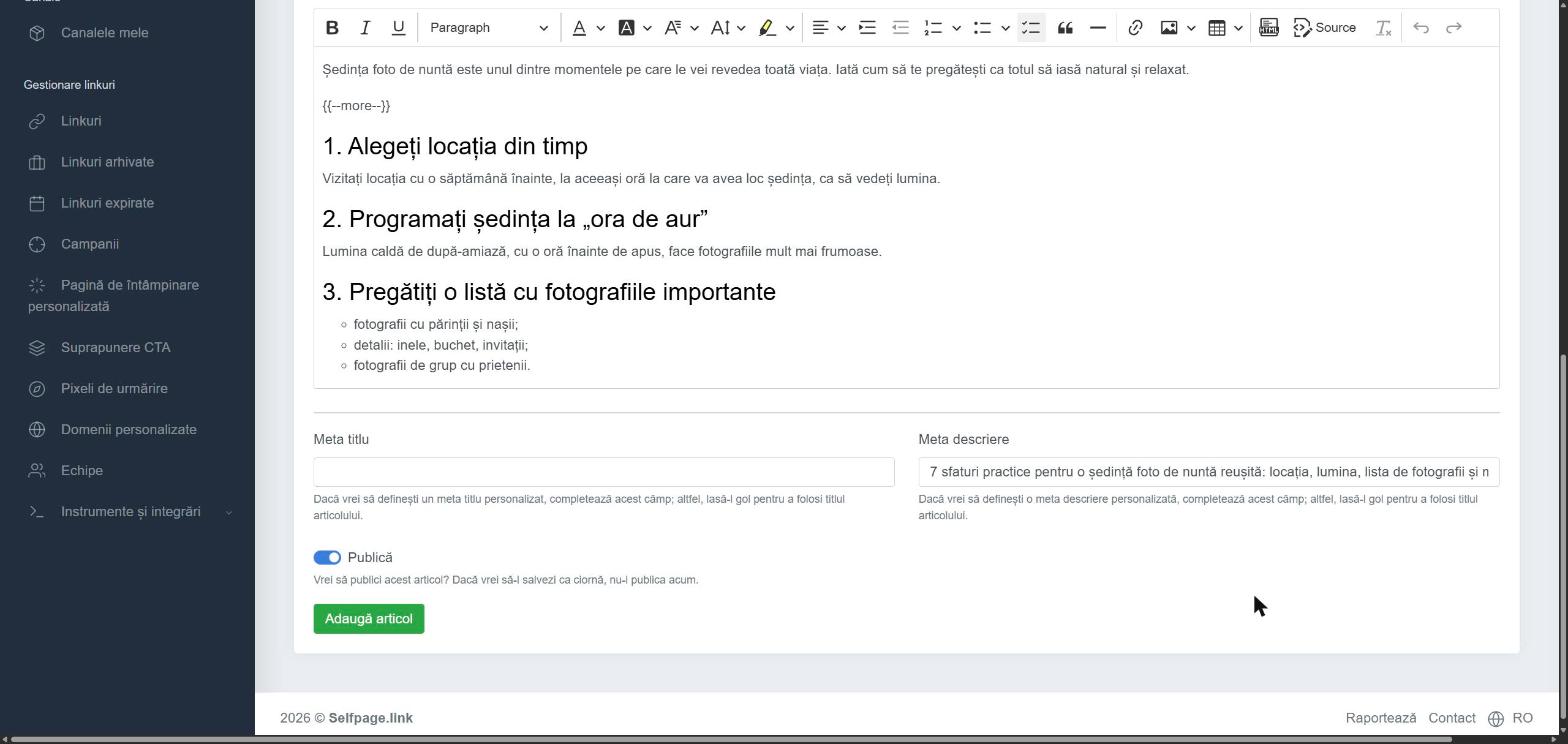
Task: Focus the Meta titlu input field
Action: click(604, 472)
